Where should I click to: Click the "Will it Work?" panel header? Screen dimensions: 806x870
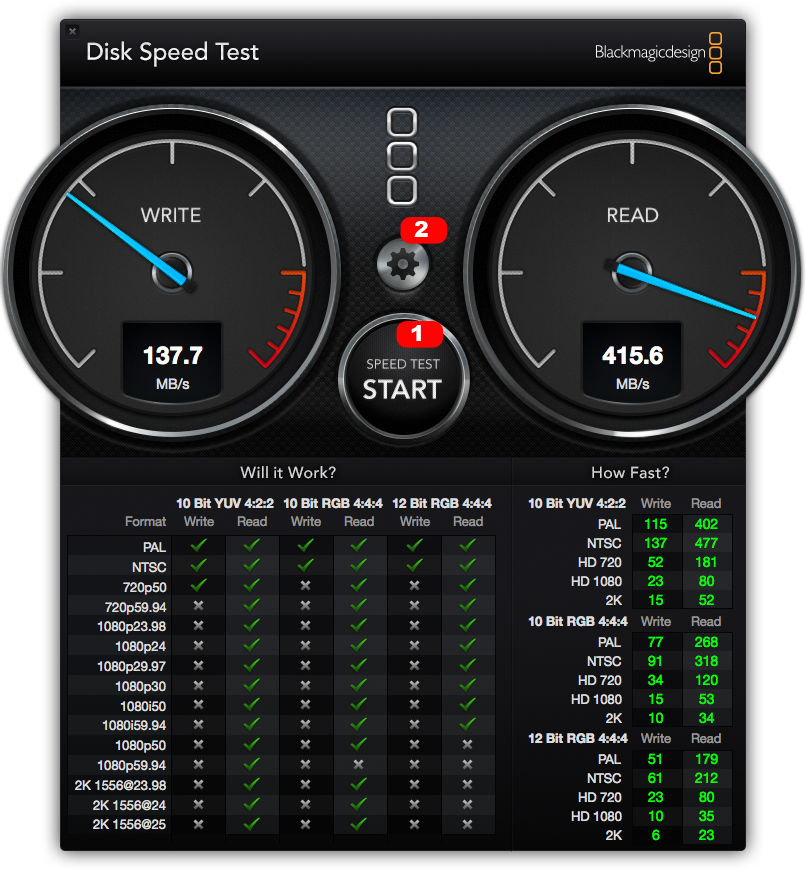288,472
